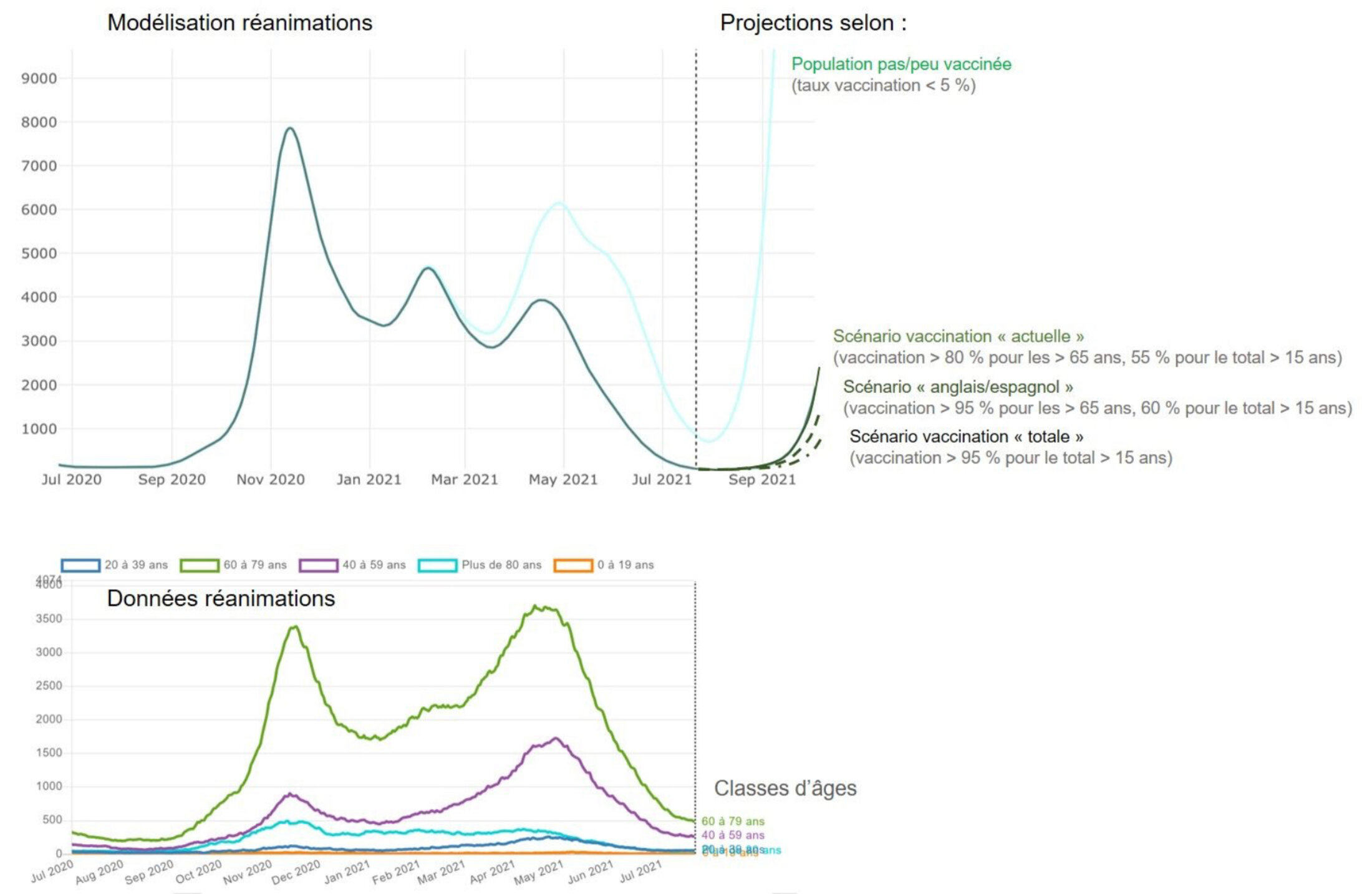Image resolution: width=1372 pixels, height=894 pixels.
Task: Click the 9000 y-axis label on top chart
Action: tap(39, 79)
